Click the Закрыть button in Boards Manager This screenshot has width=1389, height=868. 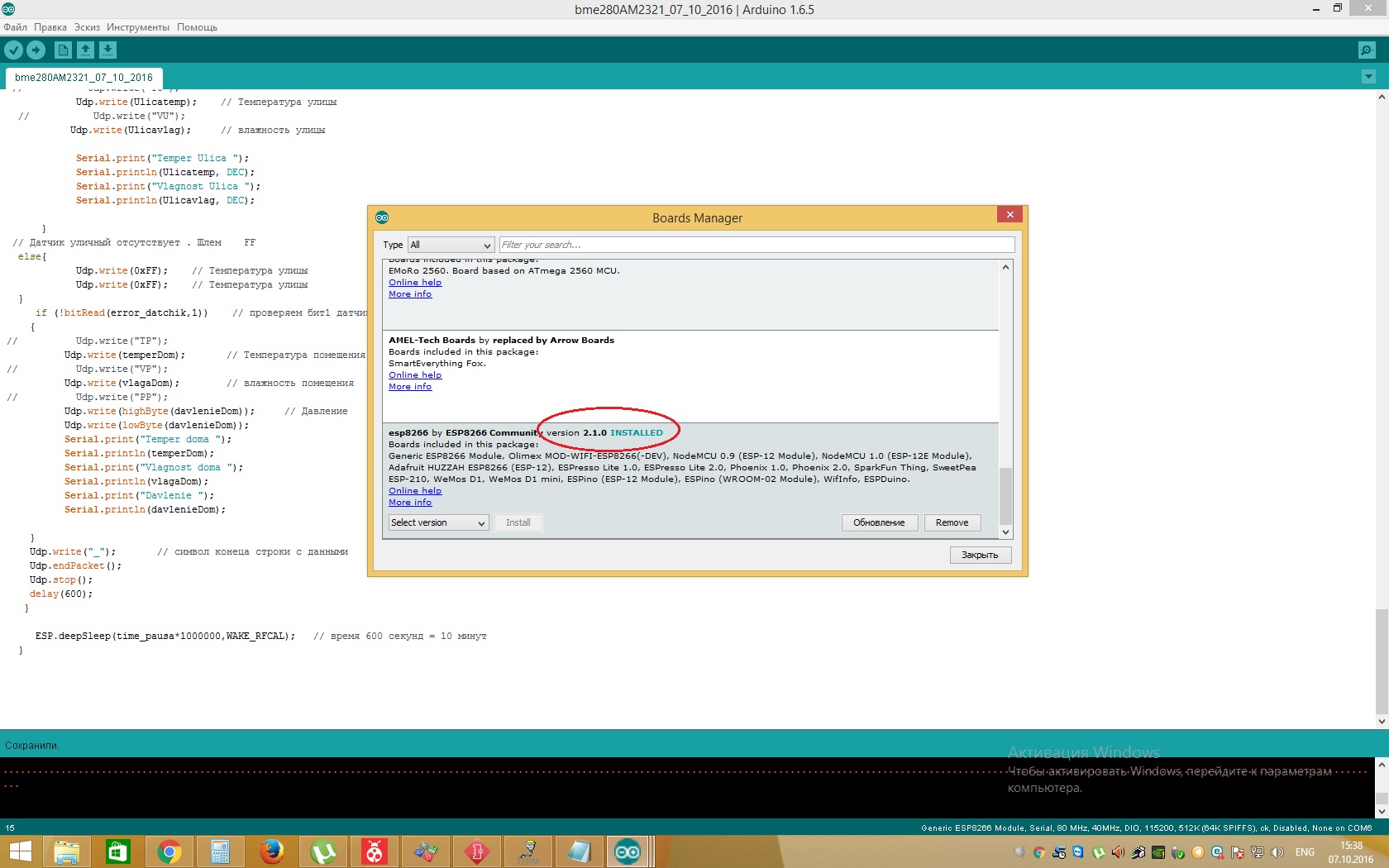pyautogui.click(x=980, y=555)
